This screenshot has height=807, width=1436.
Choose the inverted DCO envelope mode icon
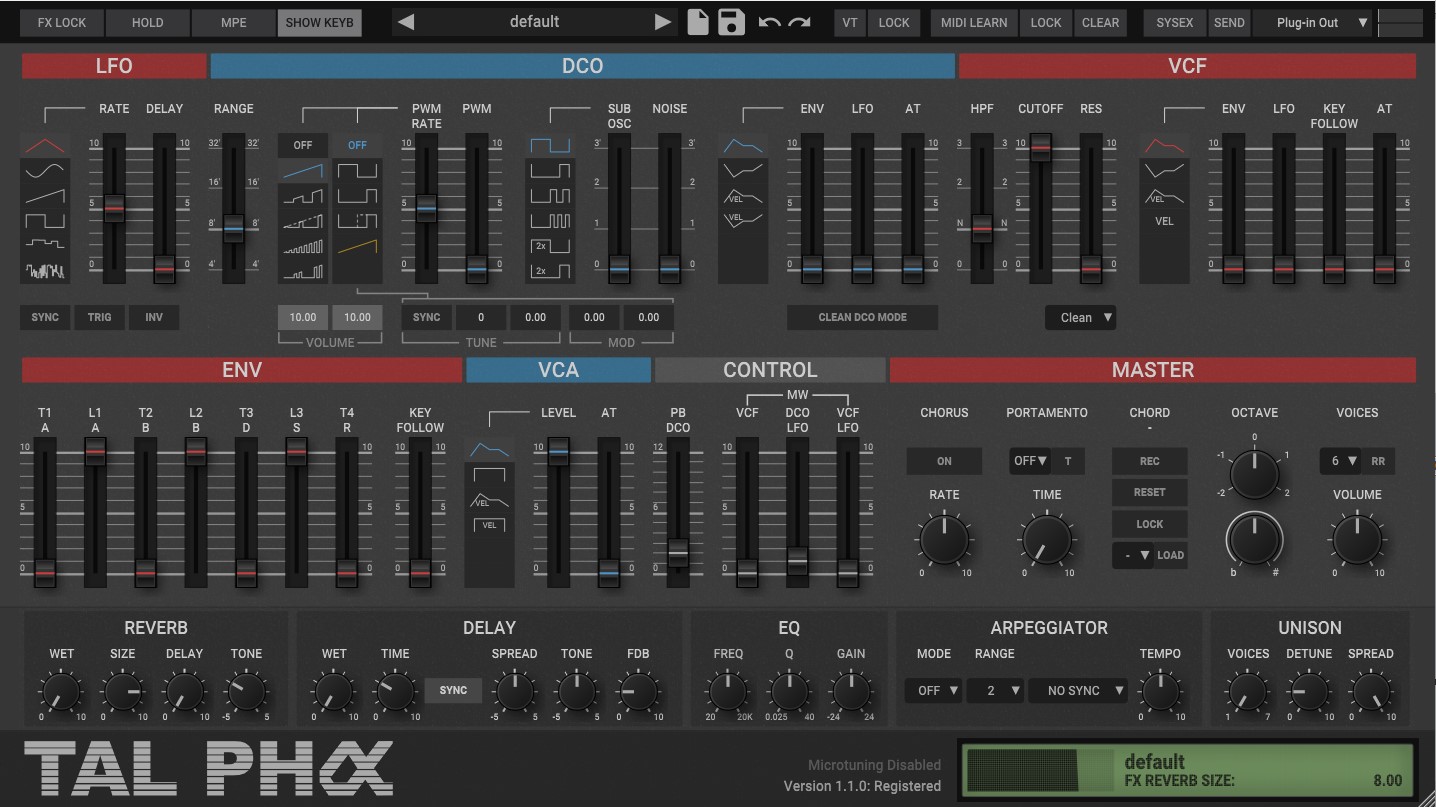pyautogui.click(x=743, y=171)
